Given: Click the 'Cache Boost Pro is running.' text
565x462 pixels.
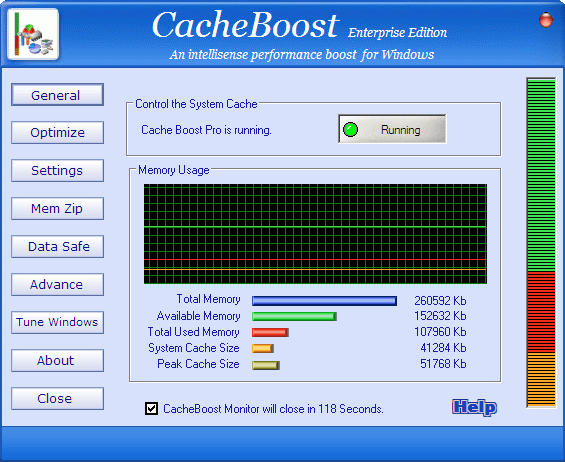Looking at the screenshot, I should (206, 130).
